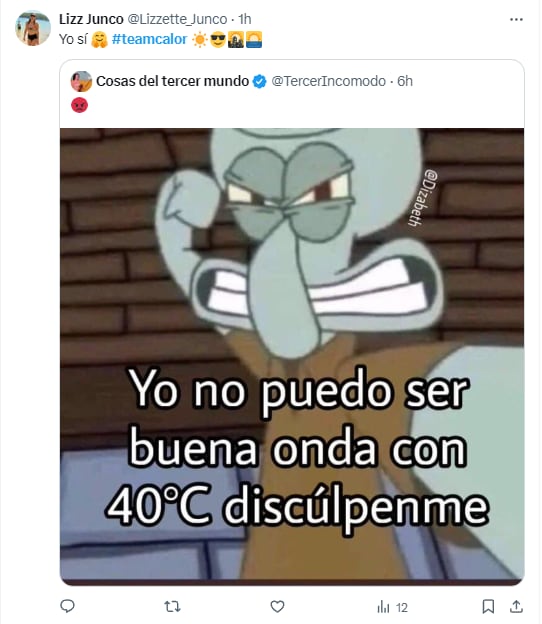View tweet analytics showing 12 views
The height and width of the screenshot is (624, 542).
392,607
